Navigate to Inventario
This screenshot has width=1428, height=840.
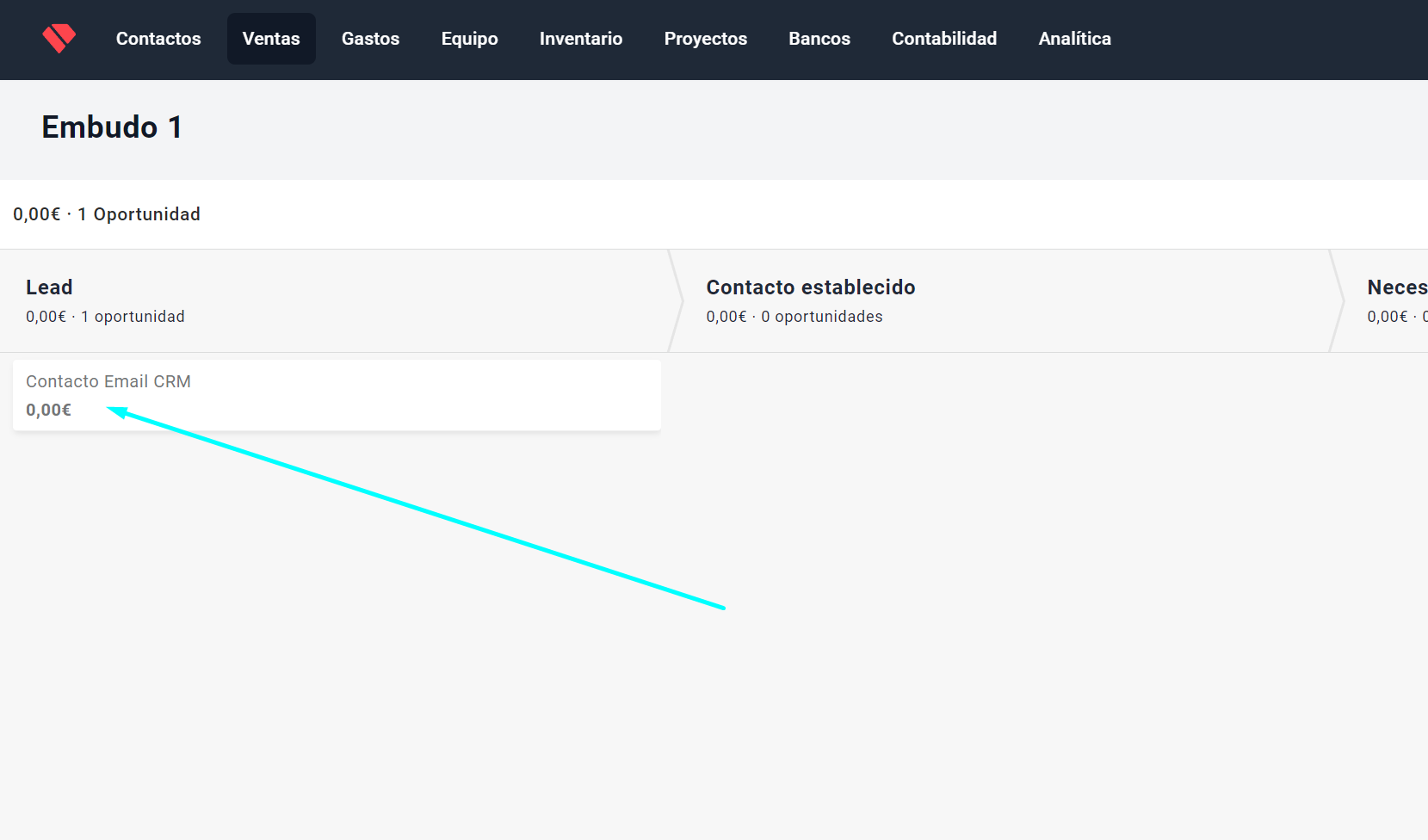click(x=580, y=39)
